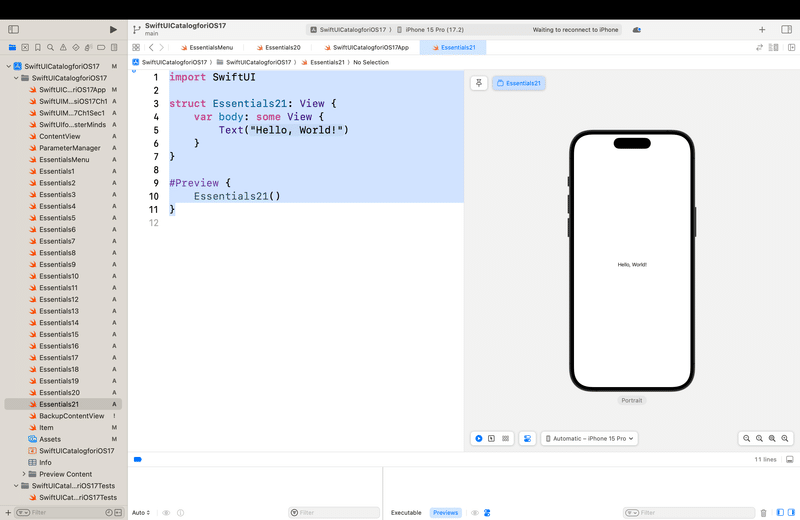Add an editor on the right
The width and height of the screenshot is (800, 520).
coord(791,47)
